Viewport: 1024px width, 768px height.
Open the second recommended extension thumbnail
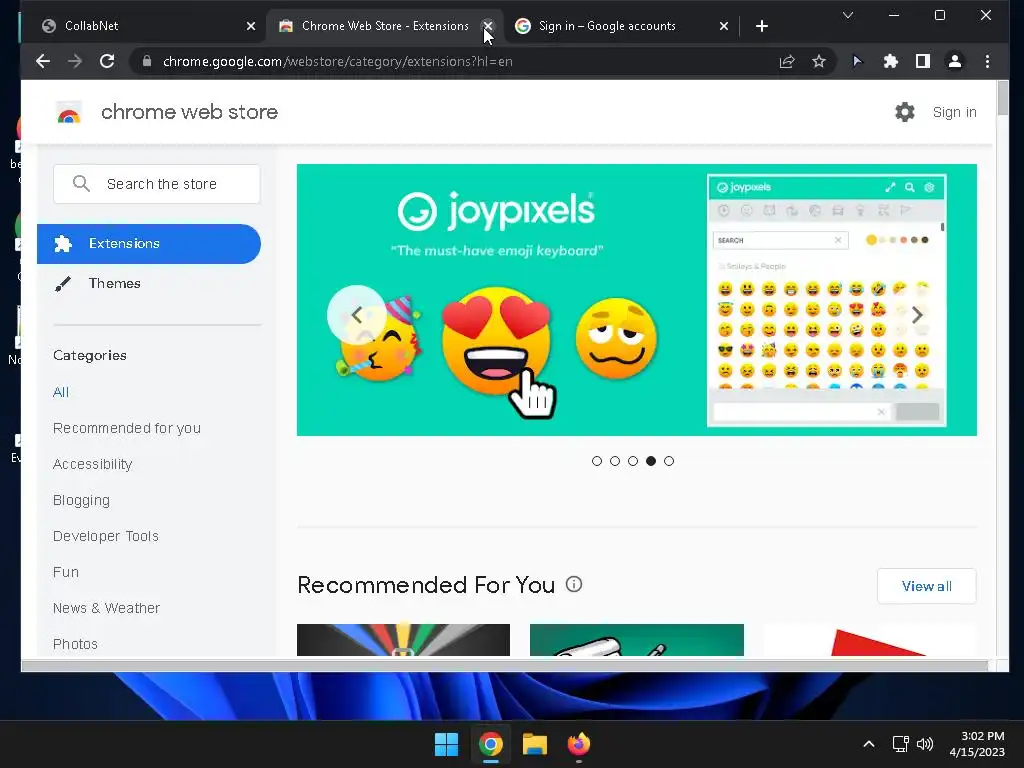click(x=637, y=639)
